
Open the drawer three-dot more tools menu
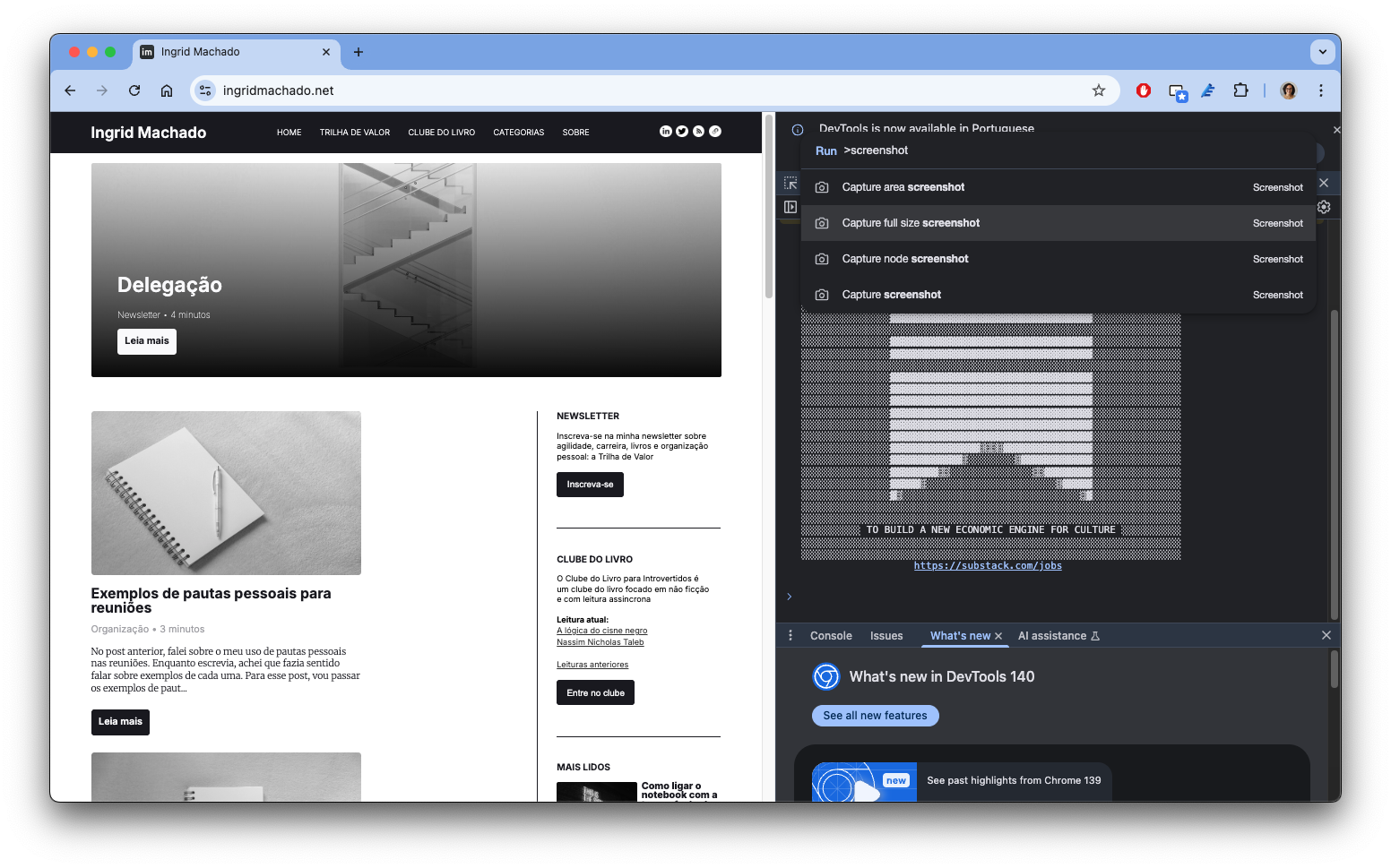[790, 636]
